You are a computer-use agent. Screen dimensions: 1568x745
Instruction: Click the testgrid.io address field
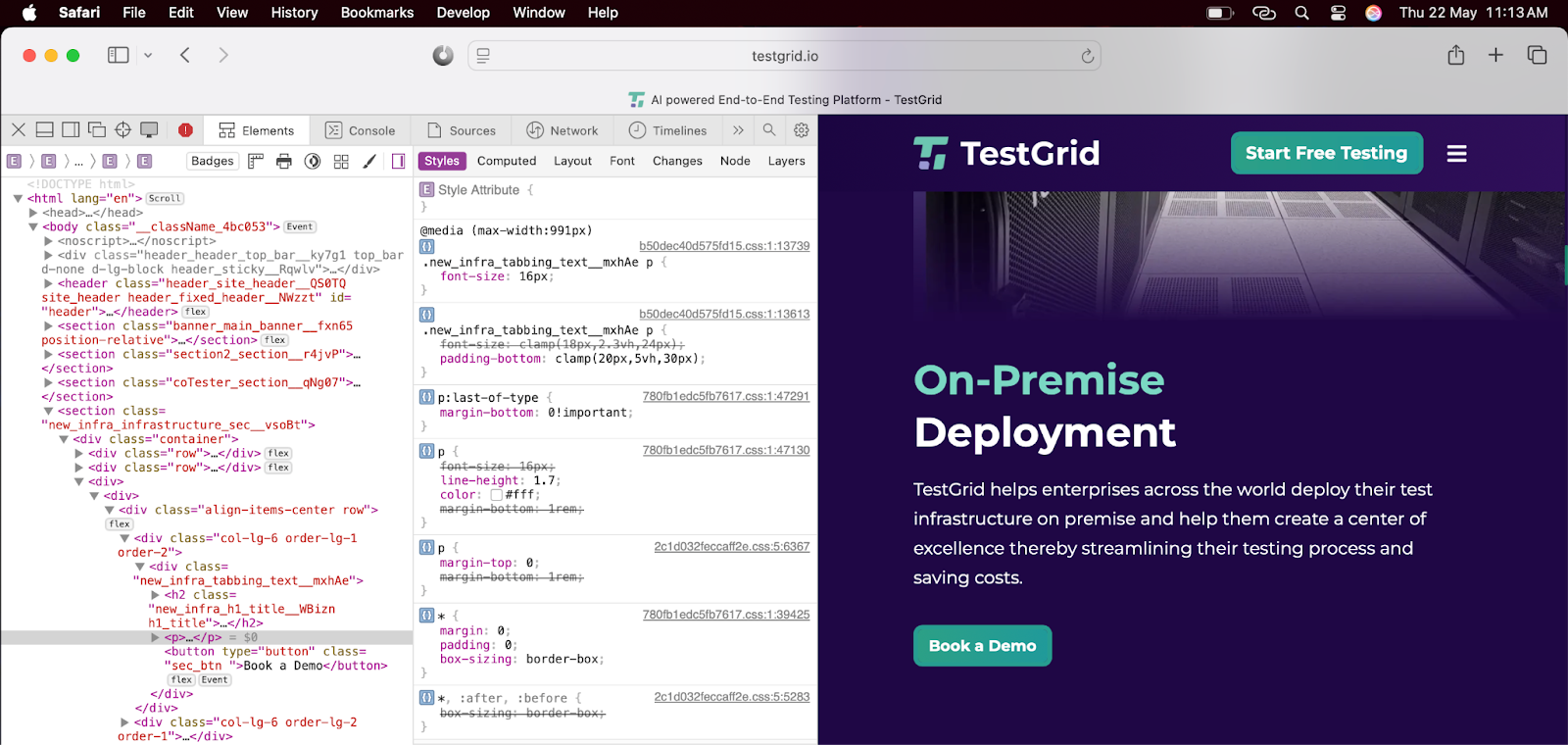pyautogui.click(x=784, y=56)
